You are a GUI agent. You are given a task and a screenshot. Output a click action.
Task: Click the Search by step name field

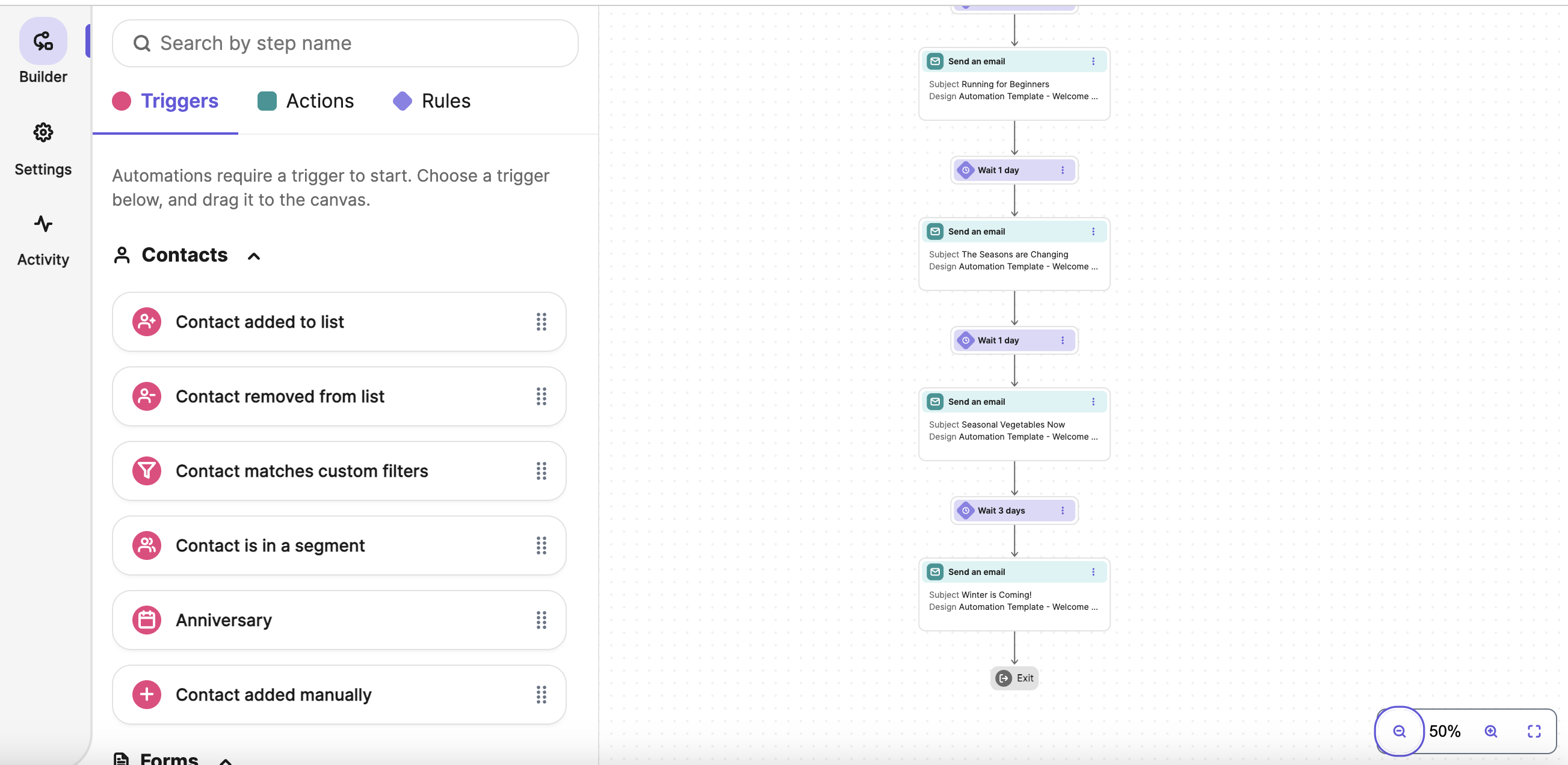tap(345, 43)
